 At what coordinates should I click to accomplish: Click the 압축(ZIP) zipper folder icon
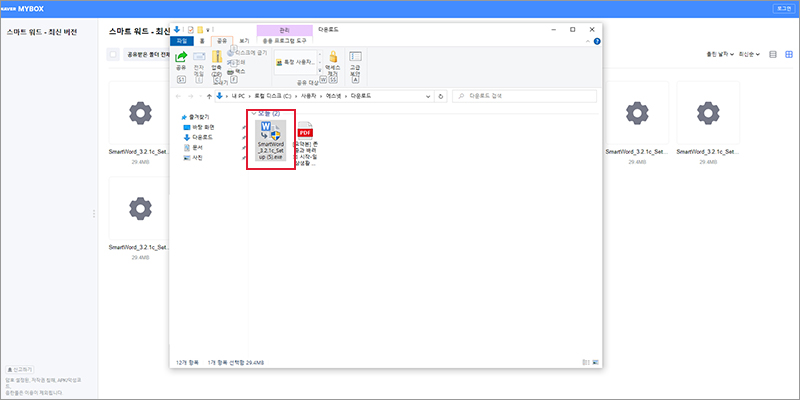point(216,57)
